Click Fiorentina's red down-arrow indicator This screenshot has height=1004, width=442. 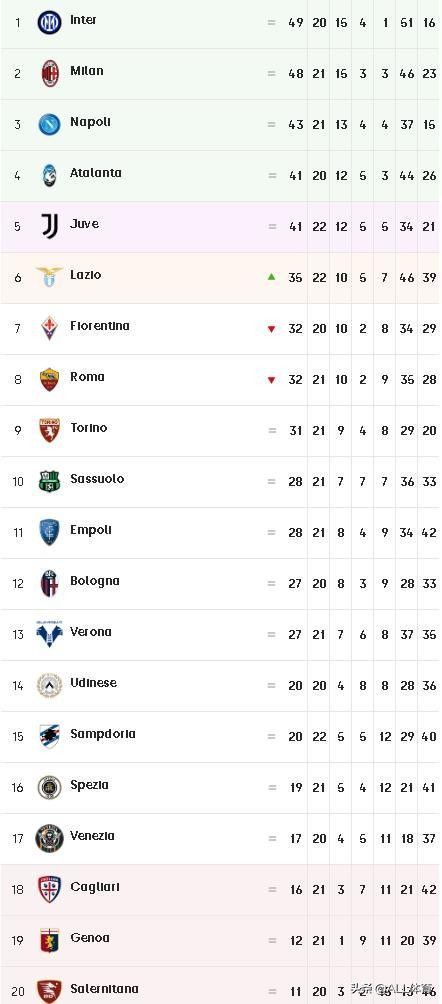(x=272, y=328)
